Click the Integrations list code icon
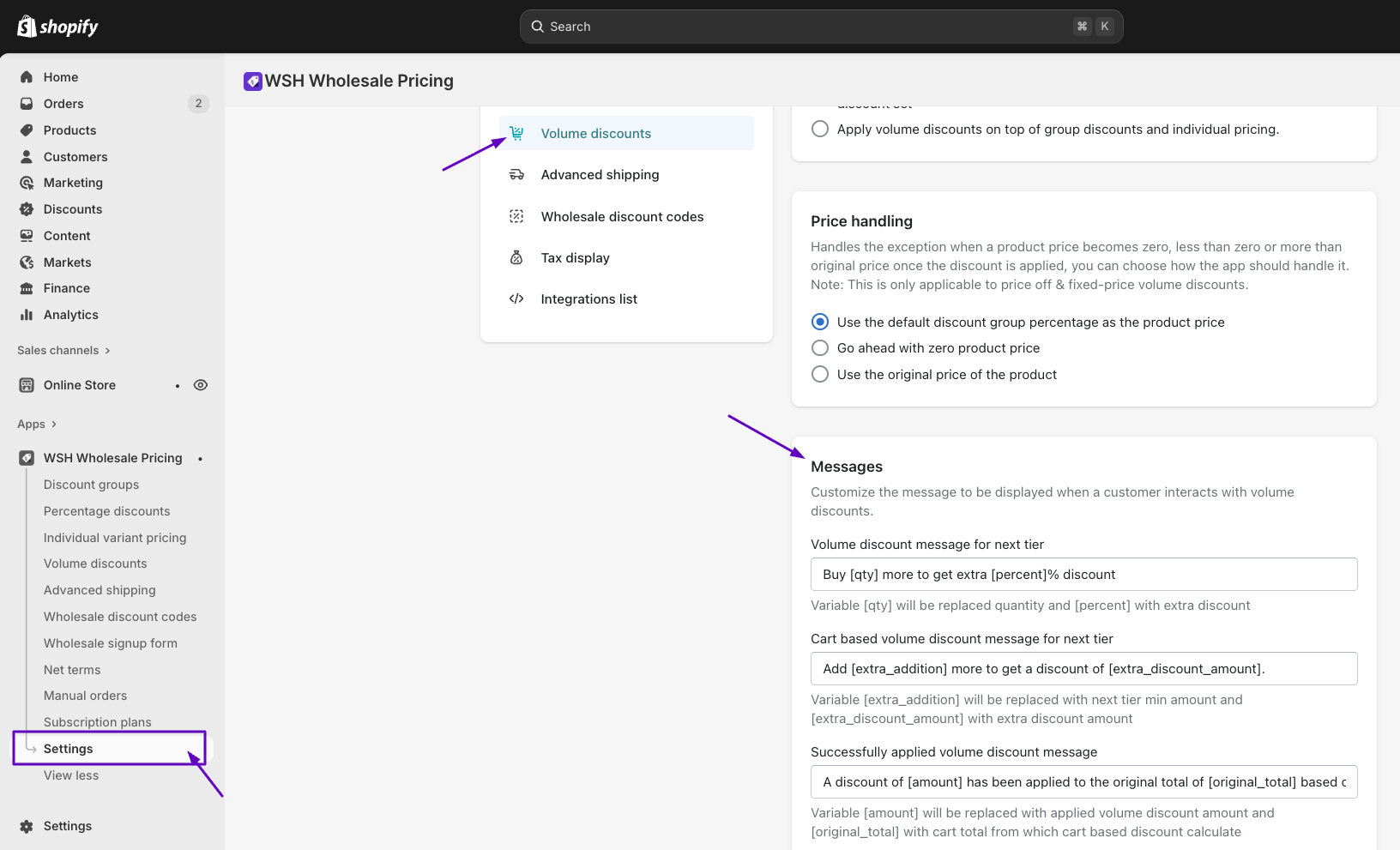 point(516,299)
